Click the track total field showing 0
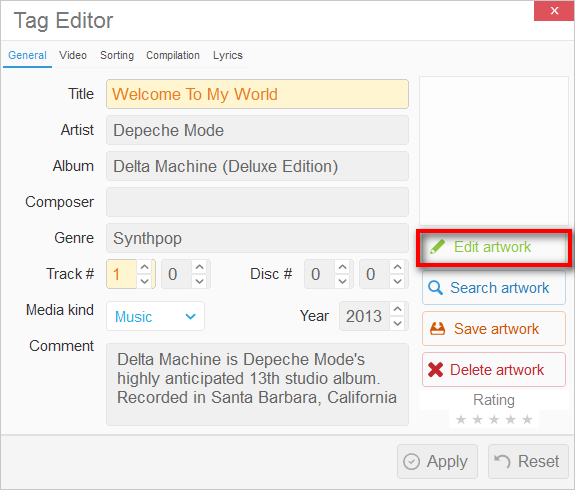This screenshot has width=575, height=490. (176, 274)
